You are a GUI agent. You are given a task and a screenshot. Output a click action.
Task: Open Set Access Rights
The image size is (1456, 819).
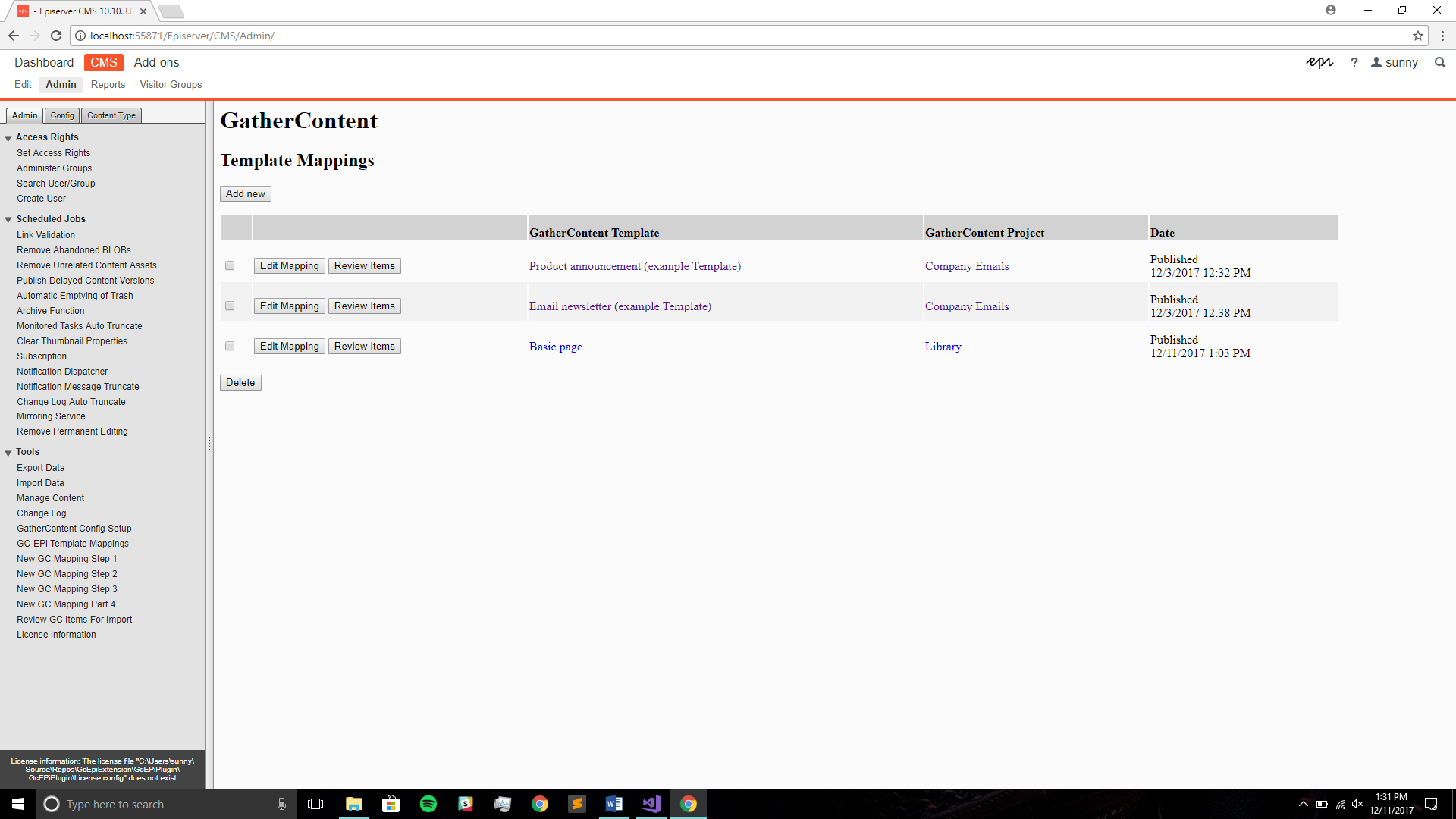tap(54, 153)
